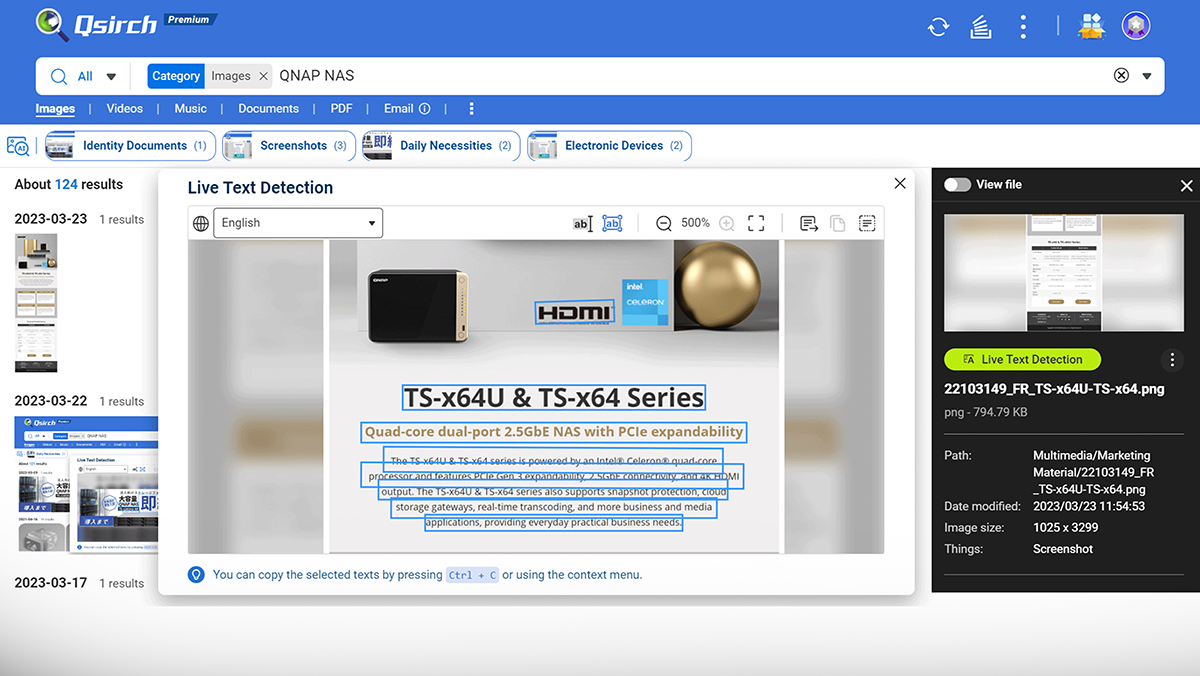Filter by Electronic Devices tag
This screenshot has width=1200, height=676.
coord(610,146)
